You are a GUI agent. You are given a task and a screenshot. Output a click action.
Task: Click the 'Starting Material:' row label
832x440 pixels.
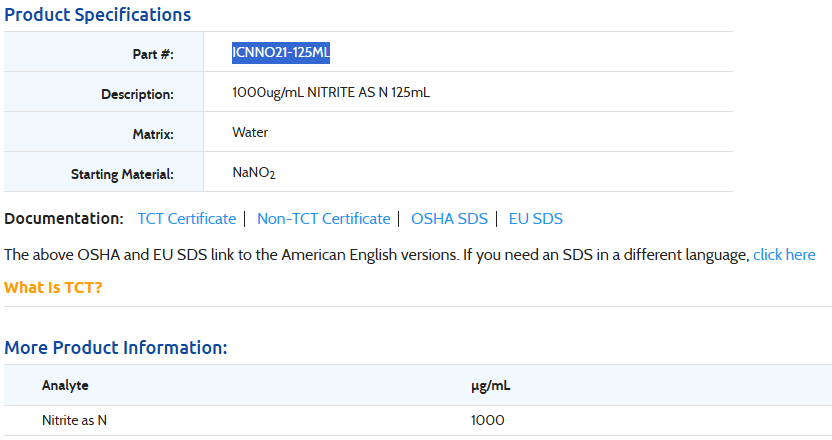[x=122, y=174]
